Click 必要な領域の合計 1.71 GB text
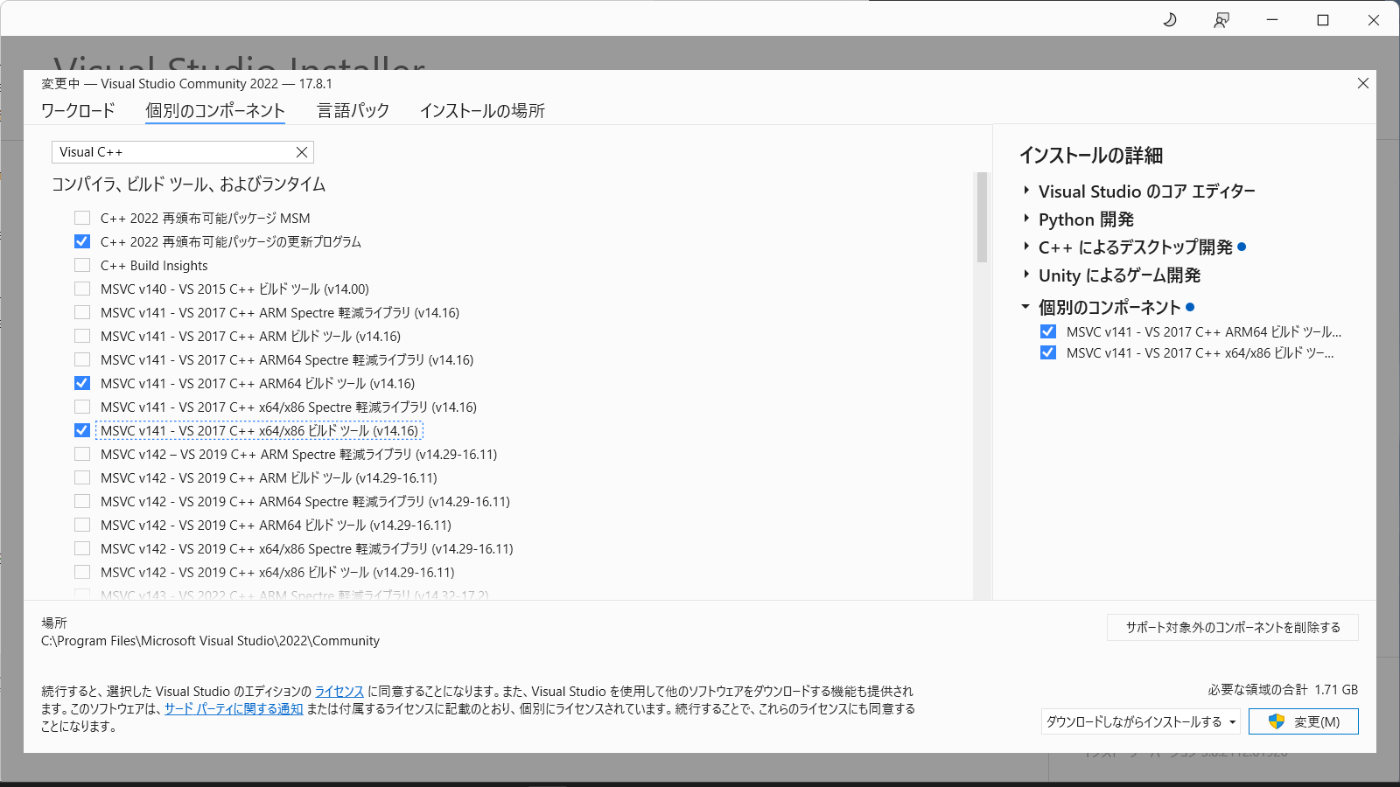 (x=1283, y=690)
